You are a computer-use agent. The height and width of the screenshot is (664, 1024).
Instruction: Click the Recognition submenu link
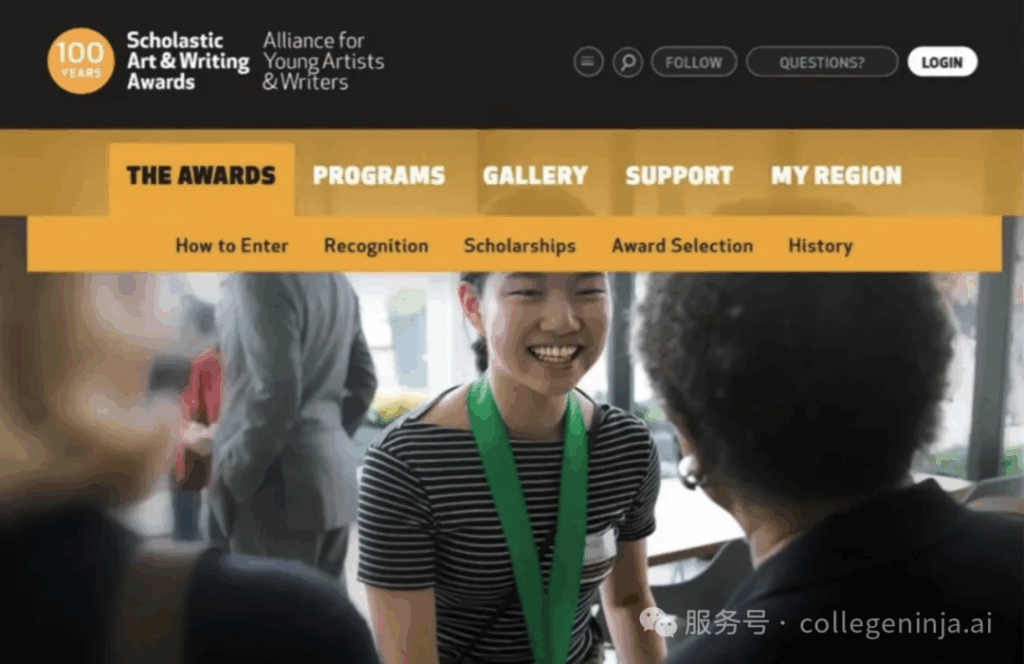(x=376, y=246)
